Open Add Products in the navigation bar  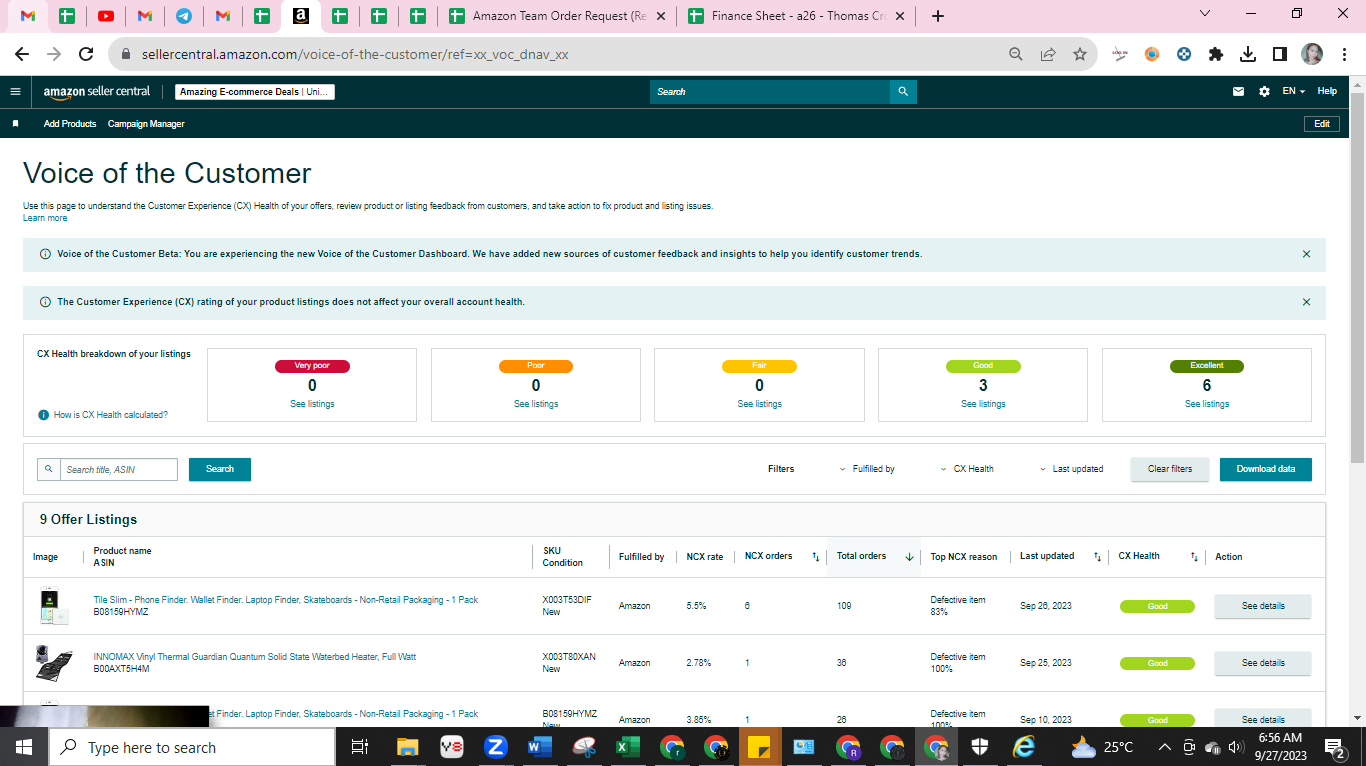coord(70,124)
